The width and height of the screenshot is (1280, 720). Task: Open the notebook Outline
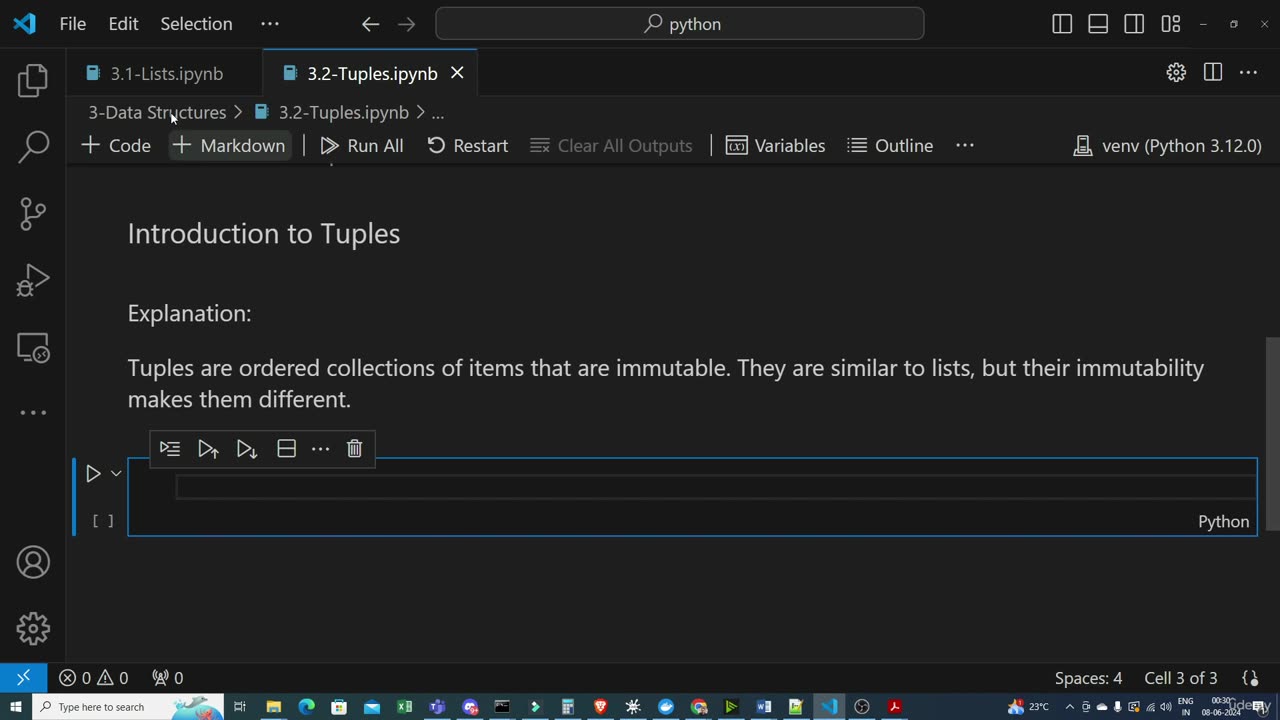pos(890,145)
